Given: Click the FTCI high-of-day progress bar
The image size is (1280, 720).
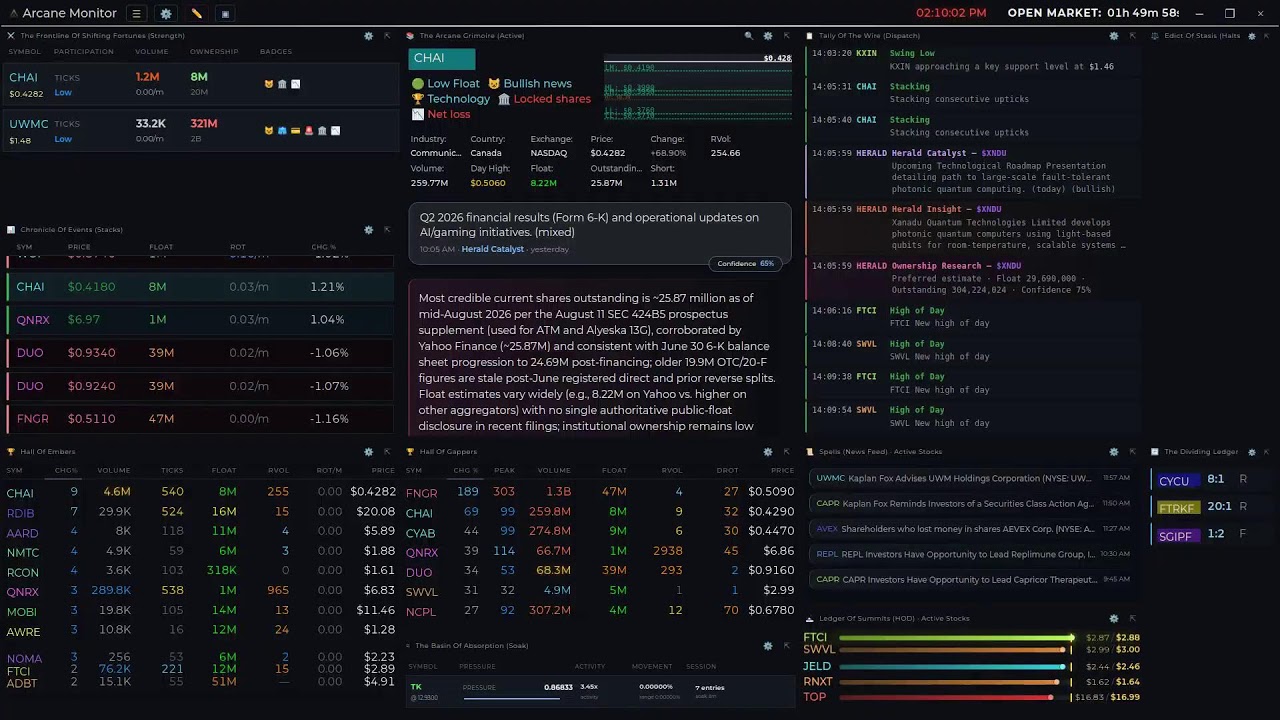Looking at the screenshot, I should tap(957, 637).
